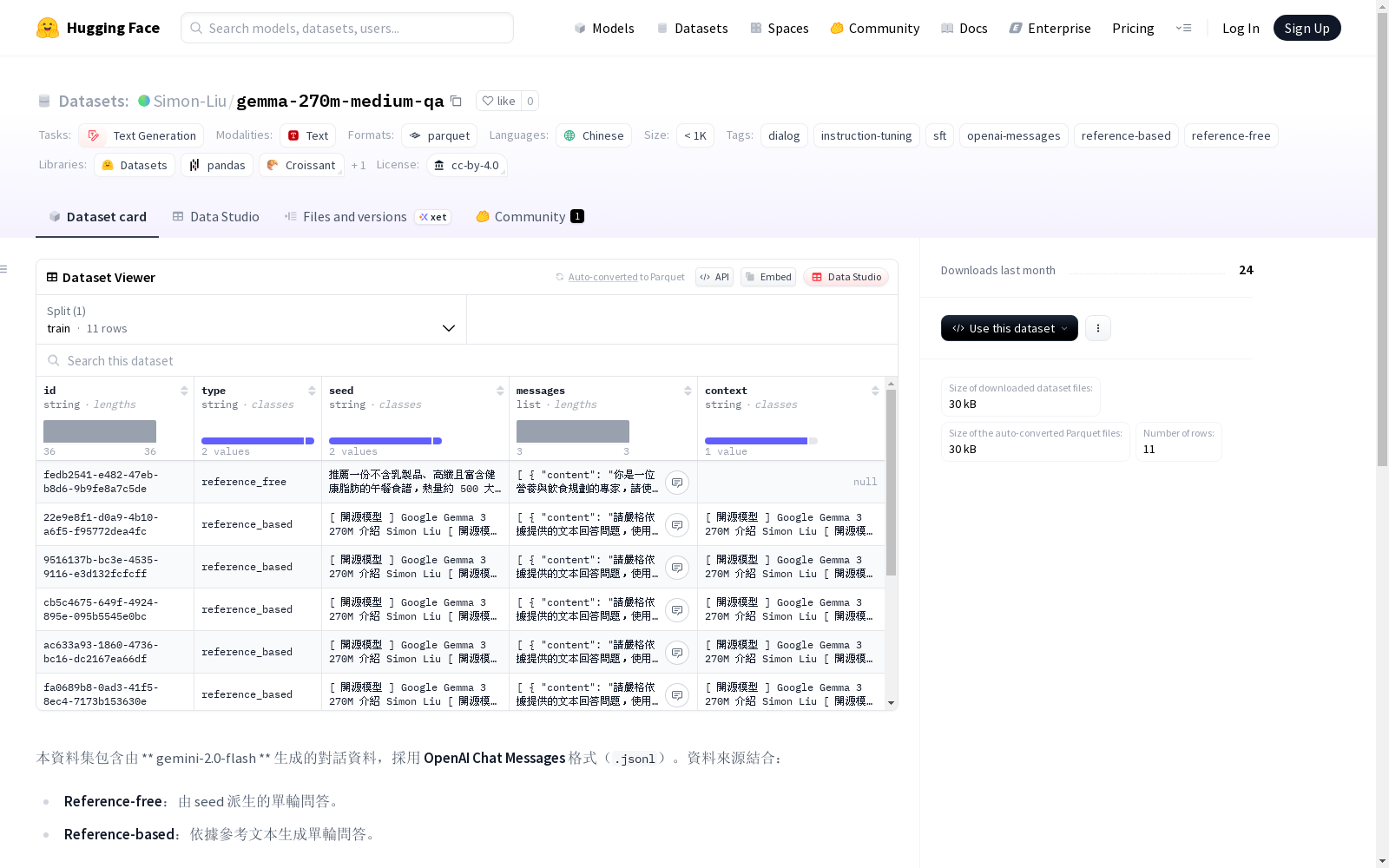Click the Croissant library tag
This screenshot has width=1389, height=868.
point(301,165)
